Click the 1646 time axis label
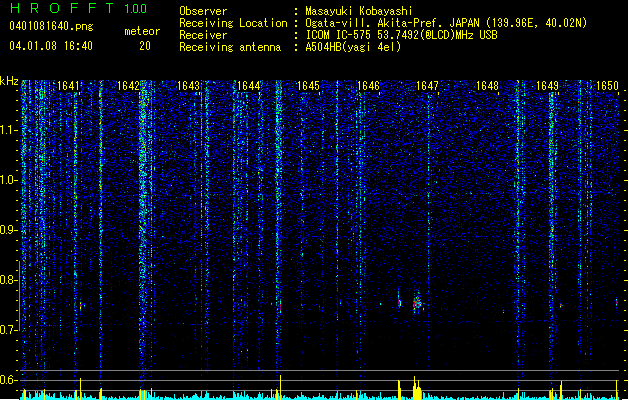 368,86
